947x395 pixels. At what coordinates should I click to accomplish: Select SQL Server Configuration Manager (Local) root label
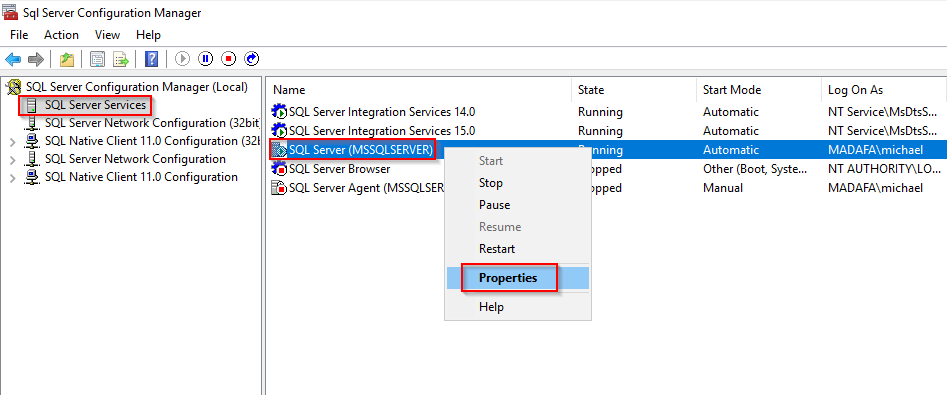[136, 87]
